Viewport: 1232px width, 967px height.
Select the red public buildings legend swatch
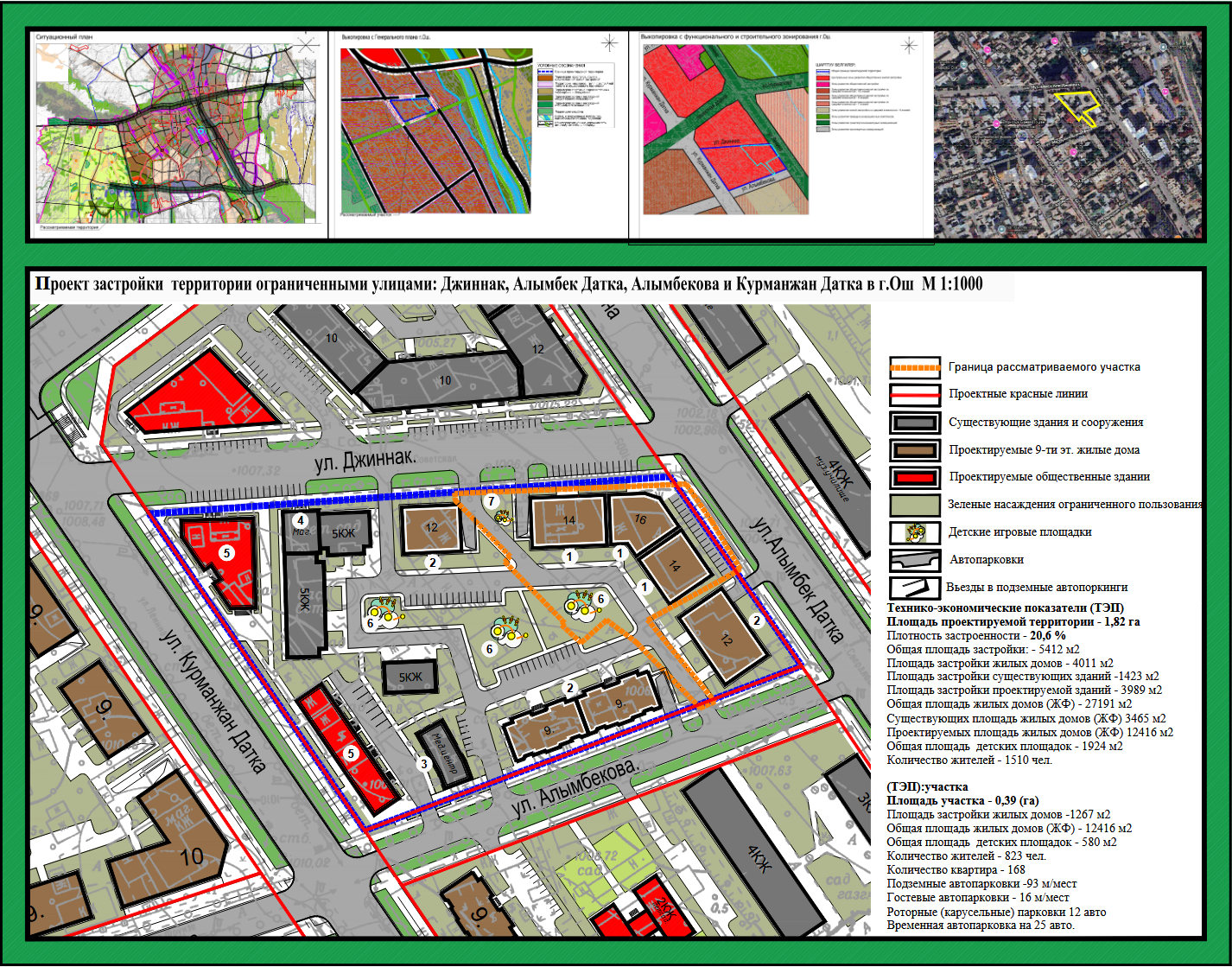click(x=914, y=477)
